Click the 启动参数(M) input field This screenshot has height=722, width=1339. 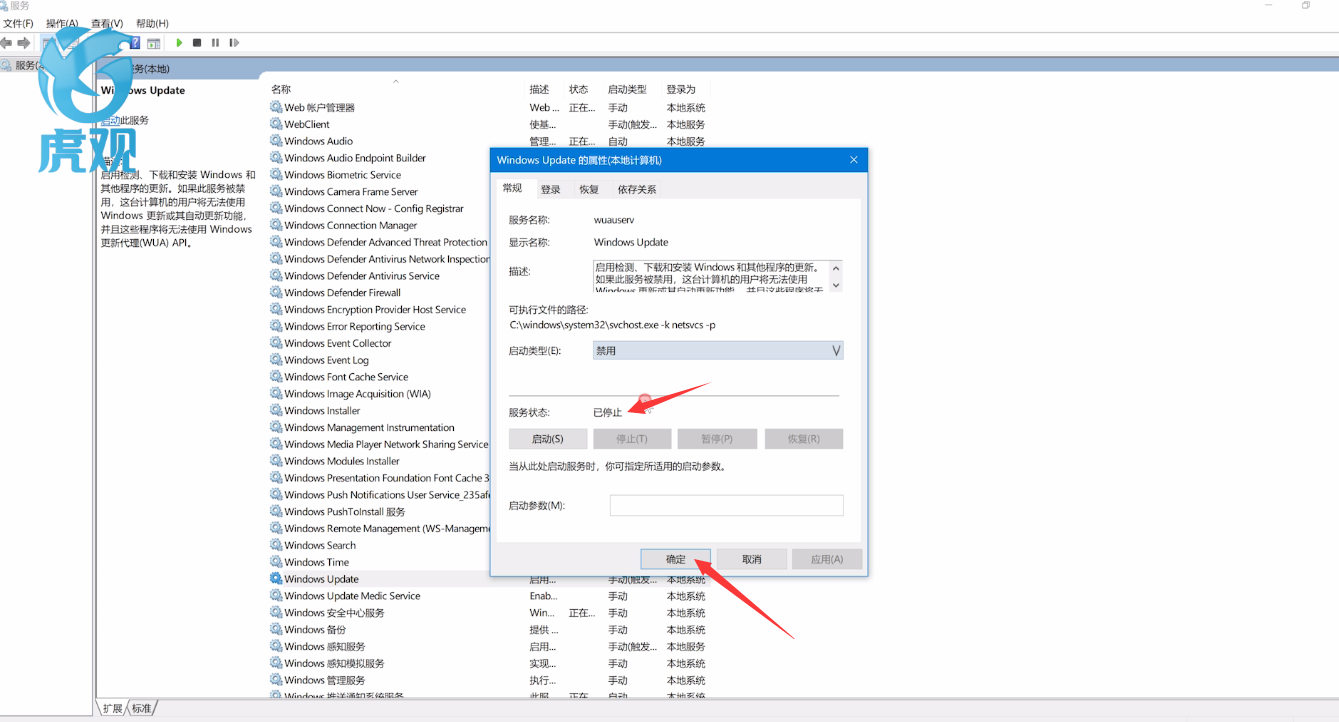[x=727, y=505]
